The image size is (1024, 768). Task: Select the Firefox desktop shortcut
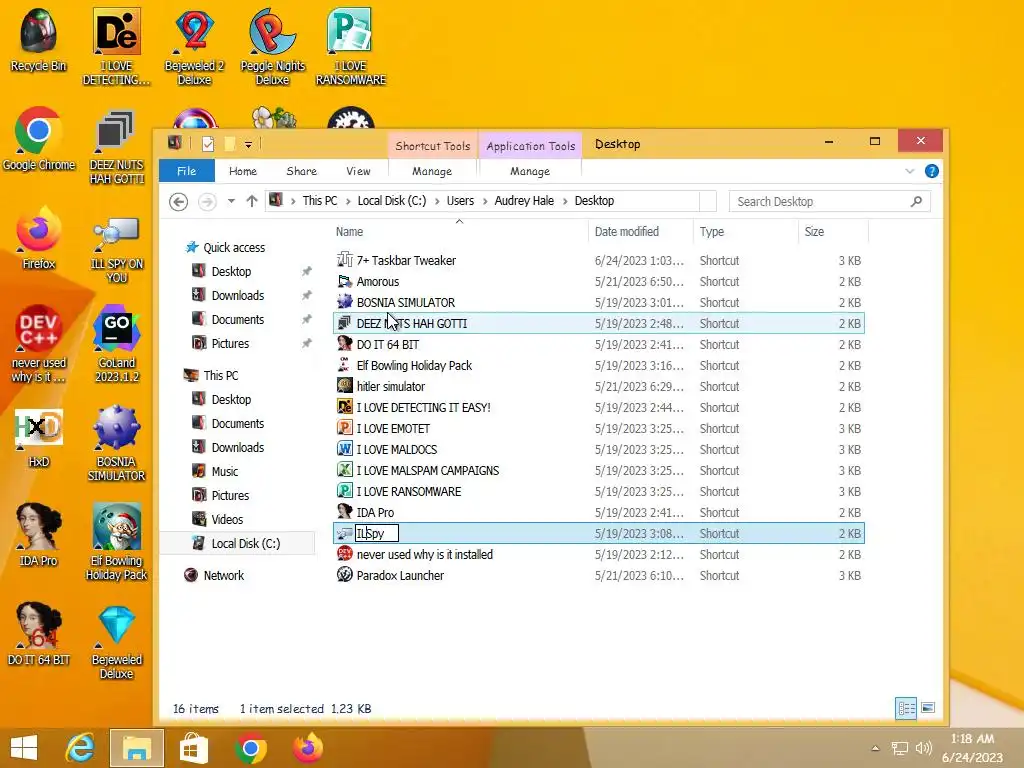tap(39, 238)
